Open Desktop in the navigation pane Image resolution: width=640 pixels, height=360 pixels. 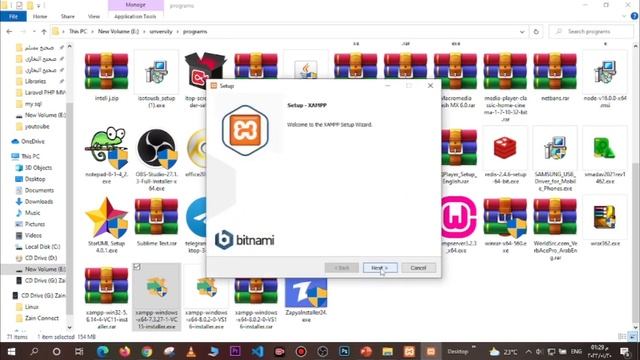coord(35,179)
